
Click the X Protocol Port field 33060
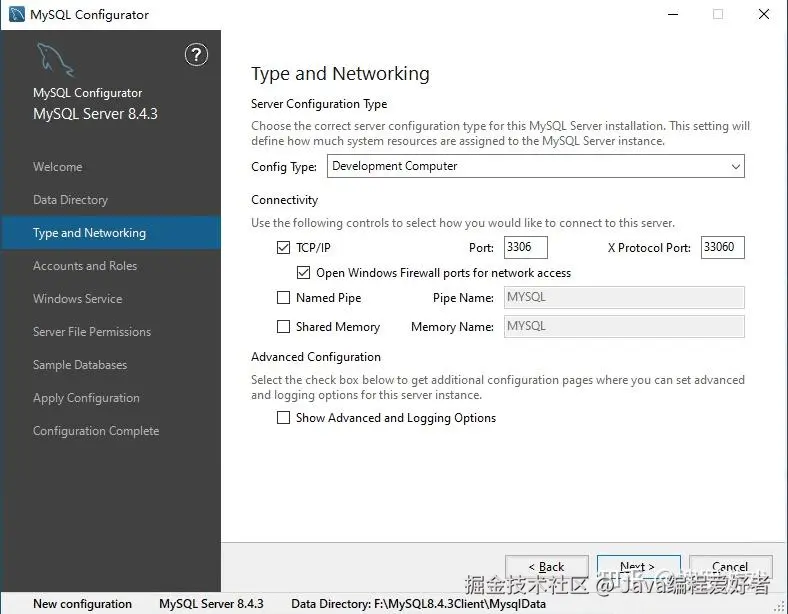tap(723, 247)
